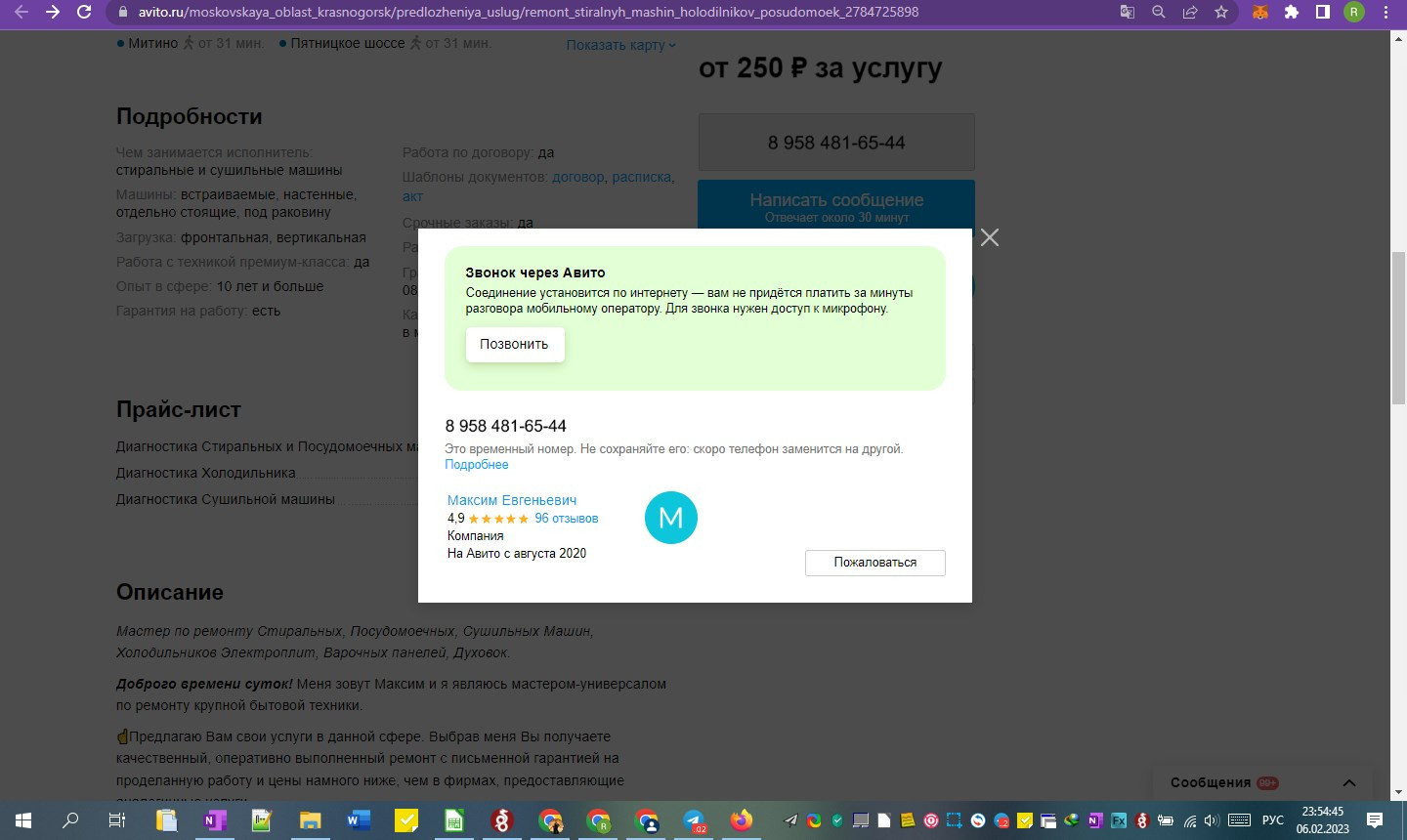Click Написать сообщение button behind popup
Viewport: 1407px width, 840px height.
click(x=836, y=204)
